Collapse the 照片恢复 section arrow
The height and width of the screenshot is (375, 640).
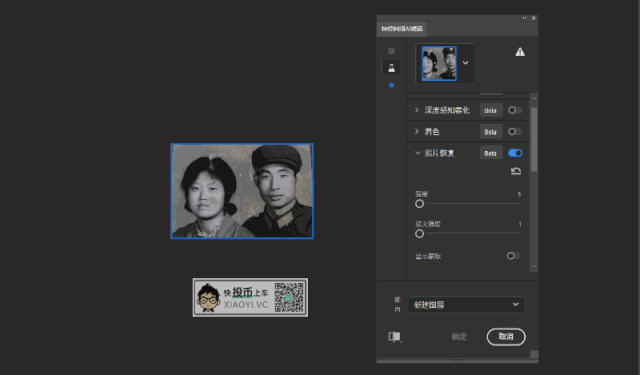click(x=418, y=153)
